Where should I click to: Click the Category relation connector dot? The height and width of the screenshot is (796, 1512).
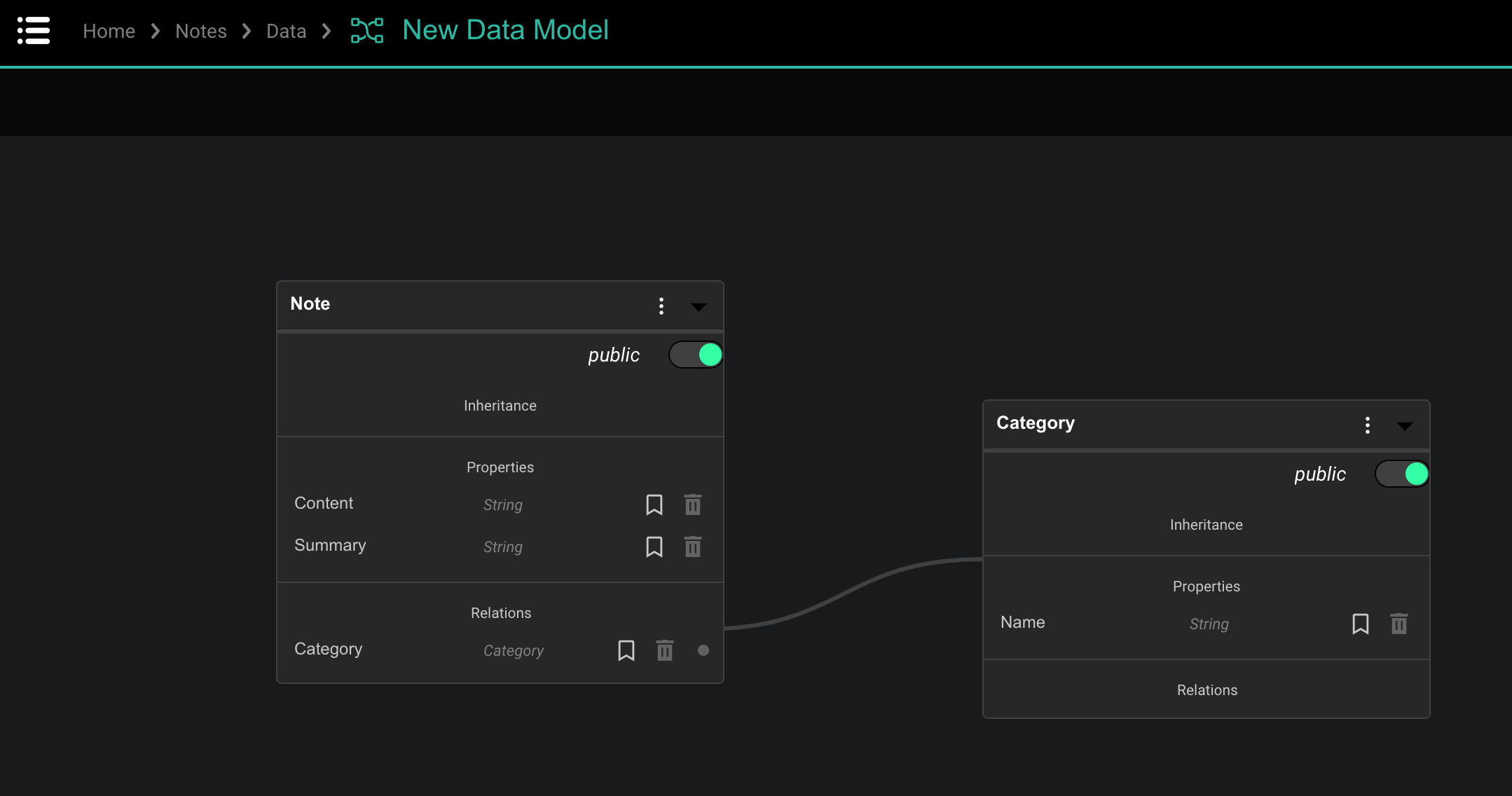[x=703, y=650]
